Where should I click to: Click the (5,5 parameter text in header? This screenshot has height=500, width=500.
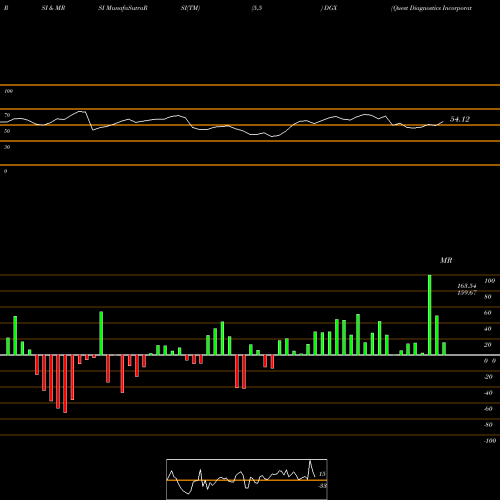257,8
